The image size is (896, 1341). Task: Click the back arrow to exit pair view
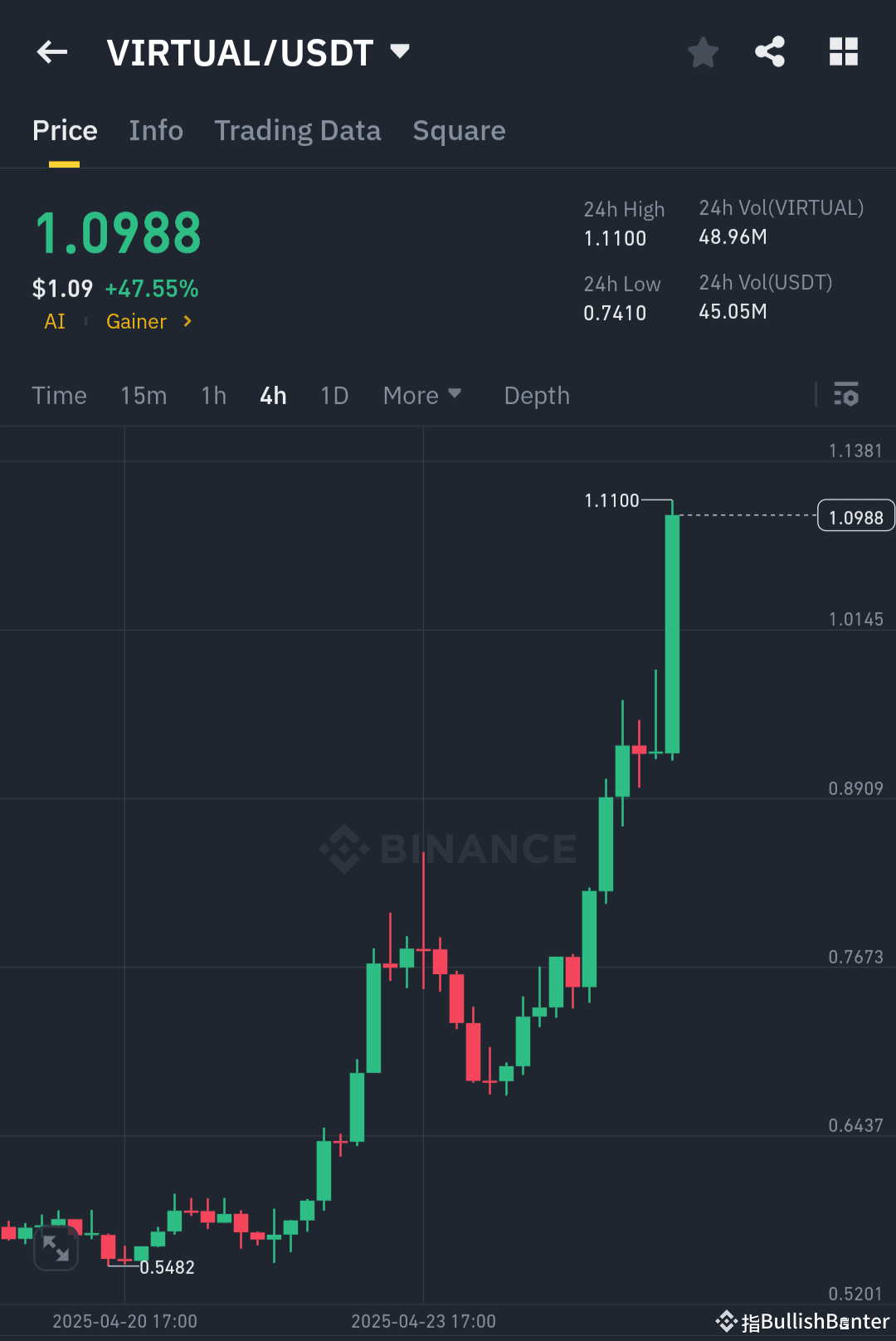coord(51,51)
